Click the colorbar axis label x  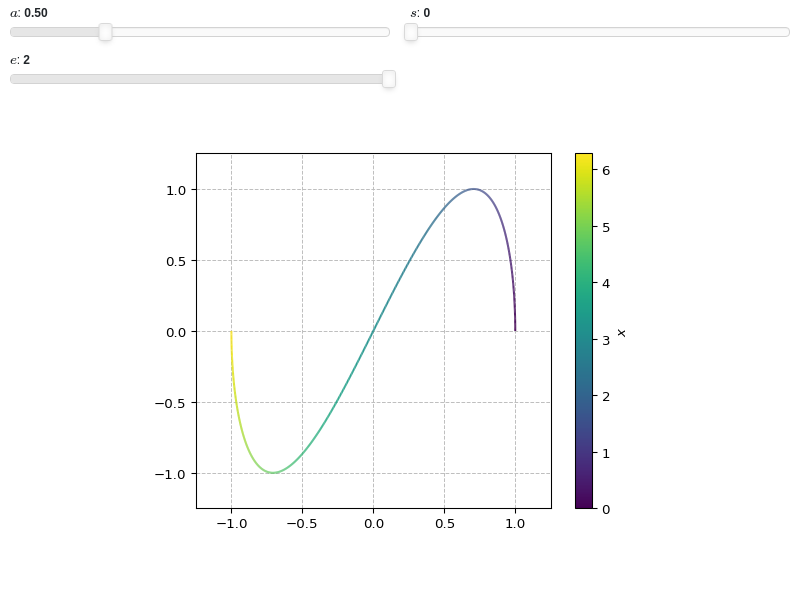click(x=621, y=333)
